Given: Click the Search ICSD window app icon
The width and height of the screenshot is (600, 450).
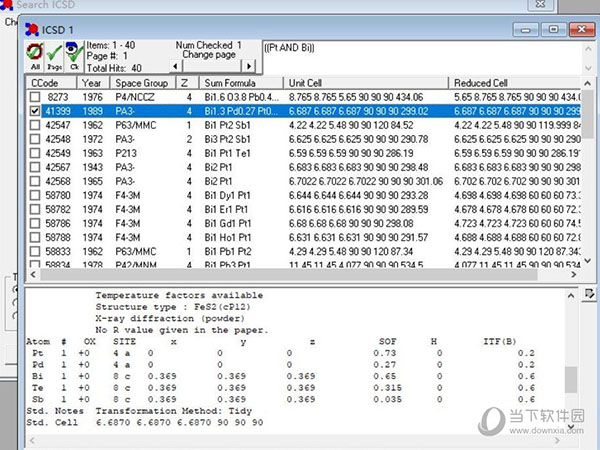Looking at the screenshot, I should click(7, 5).
